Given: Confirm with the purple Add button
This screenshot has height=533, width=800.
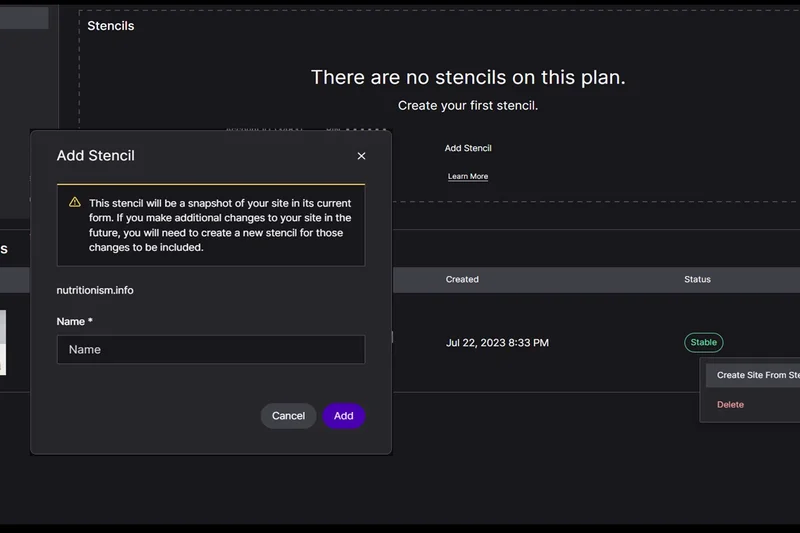Looking at the screenshot, I should pyautogui.click(x=343, y=416).
